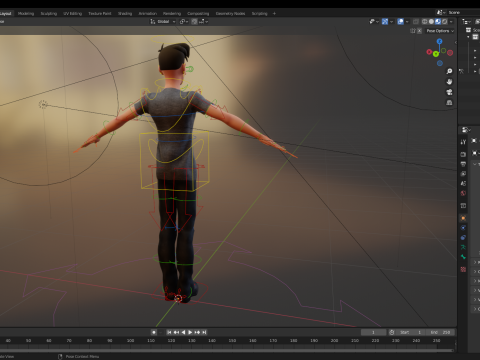
Task: Open the snapping options dropdown
Action: (x=204, y=22)
